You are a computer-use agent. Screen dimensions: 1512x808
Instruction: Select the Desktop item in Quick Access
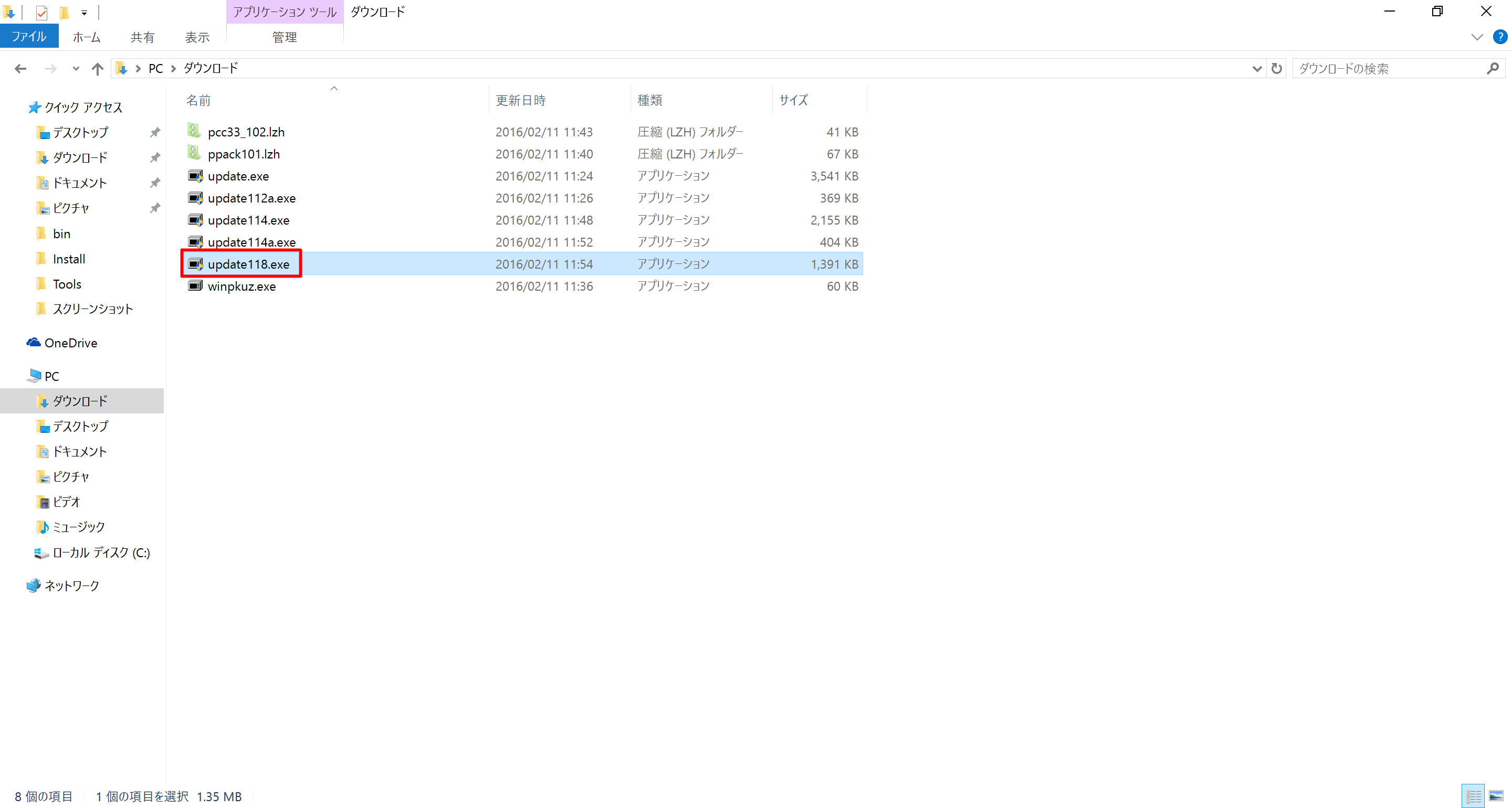point(80,133)
